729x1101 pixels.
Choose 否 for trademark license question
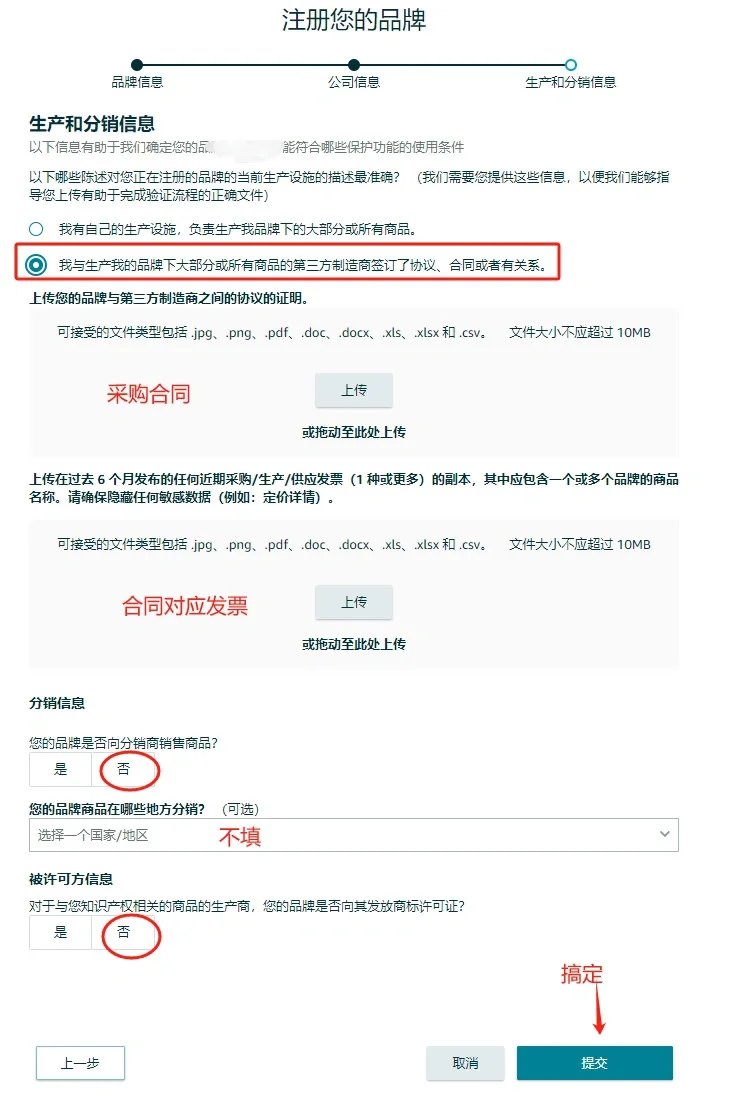click(123, 932)
